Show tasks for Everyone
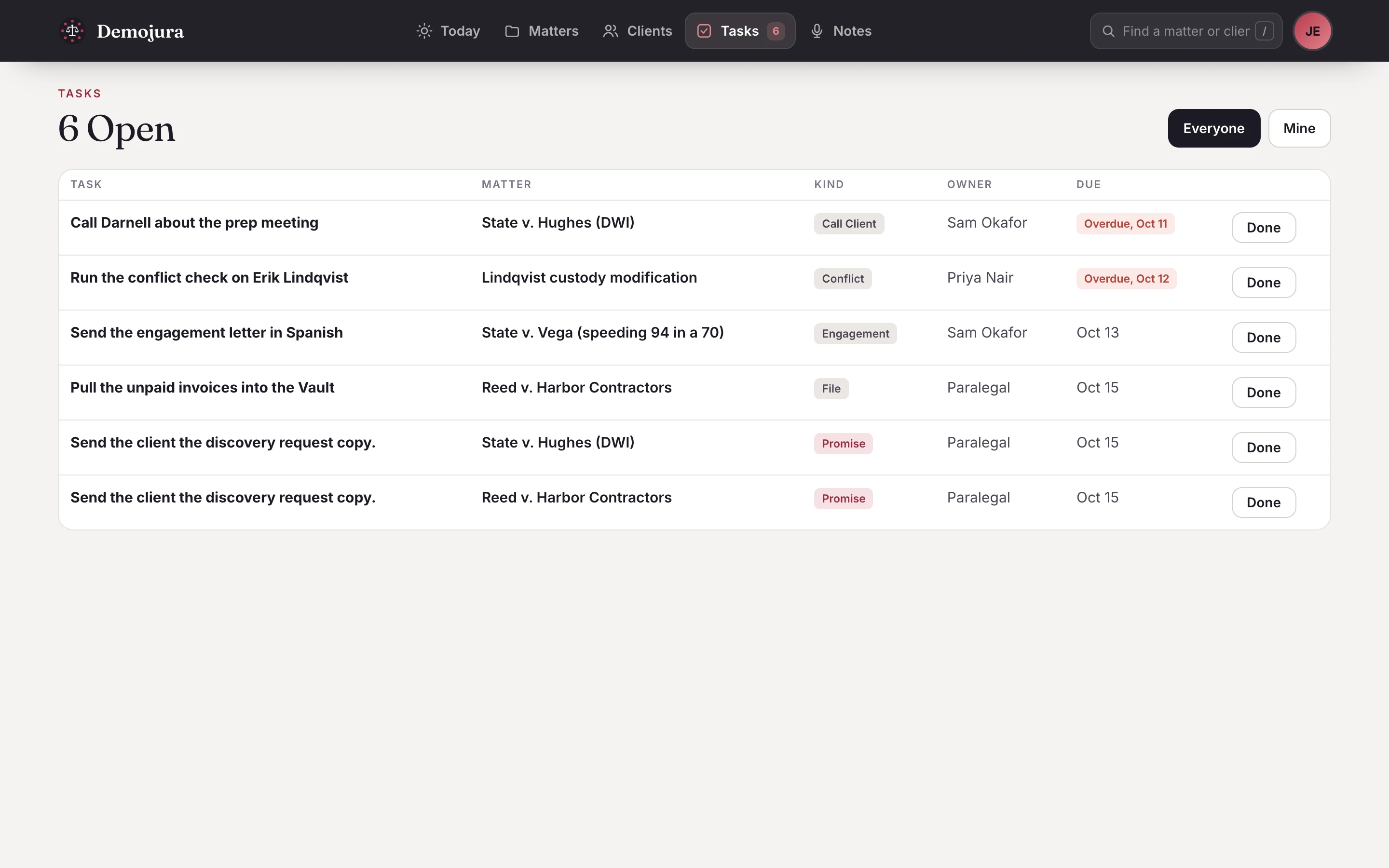Screen dimensions: 1389x868 [x=1214, y=128]
